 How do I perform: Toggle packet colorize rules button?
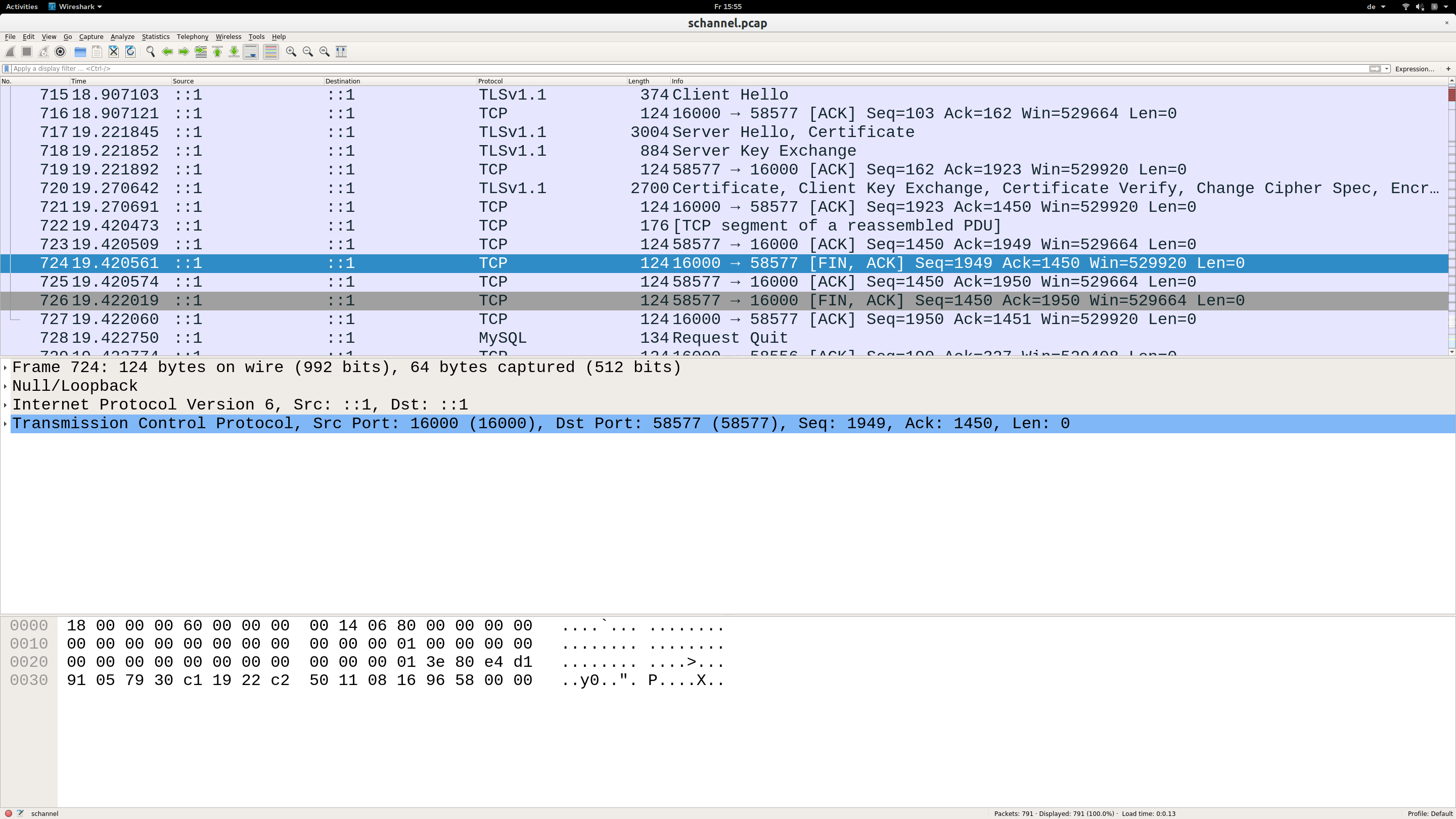point(271,52)
